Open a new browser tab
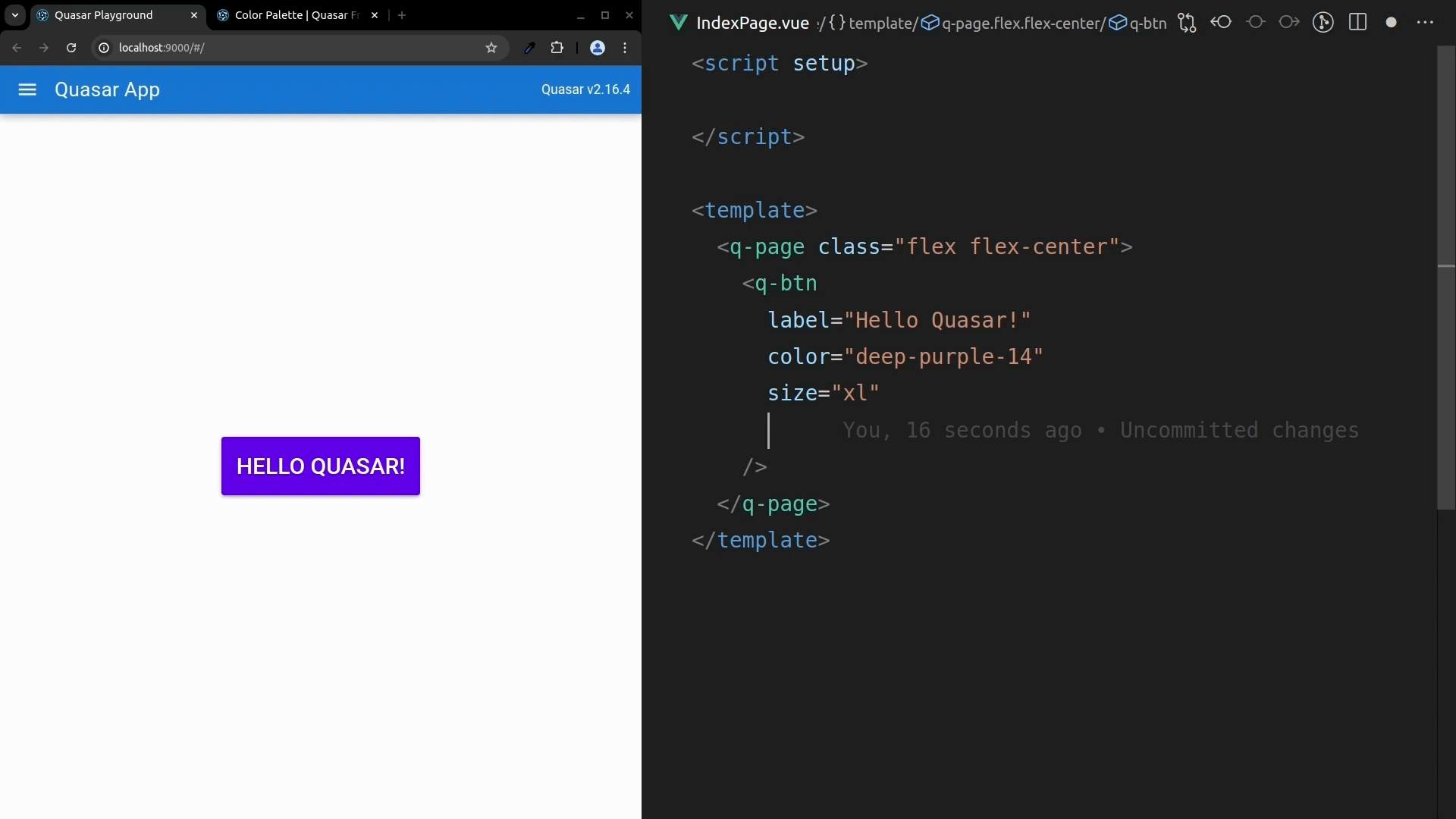The height and width of the screenshot is (819, 1456). pos(402,15)
